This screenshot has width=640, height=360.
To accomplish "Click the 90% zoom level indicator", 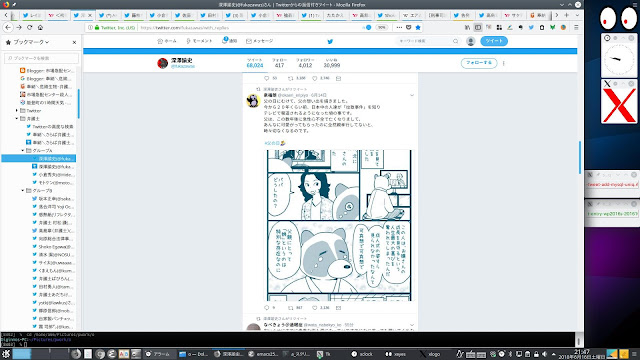I will pyautogui.click(x=382, y=27).
